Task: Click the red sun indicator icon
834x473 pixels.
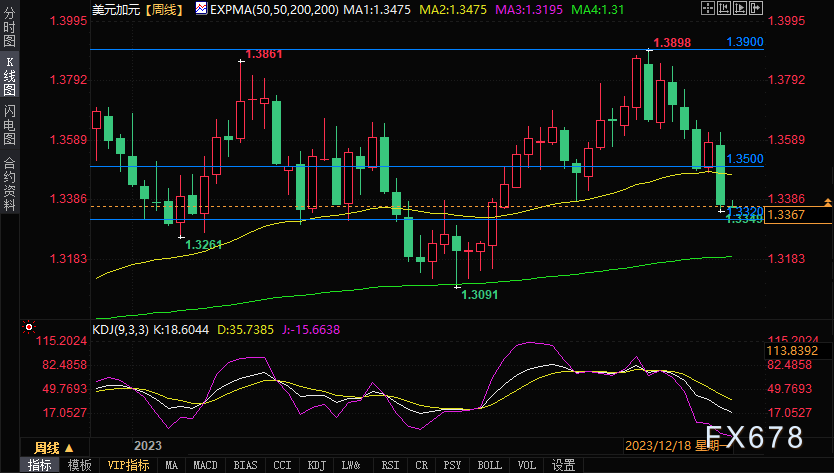Action: (x=29, y=327)
